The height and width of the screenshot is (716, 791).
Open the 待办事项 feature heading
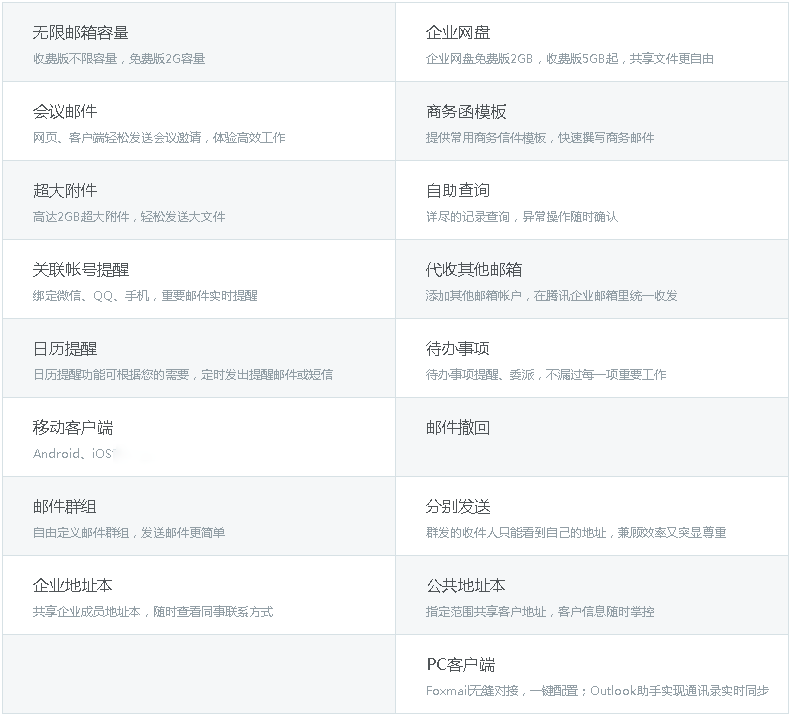tap(458, 349)
